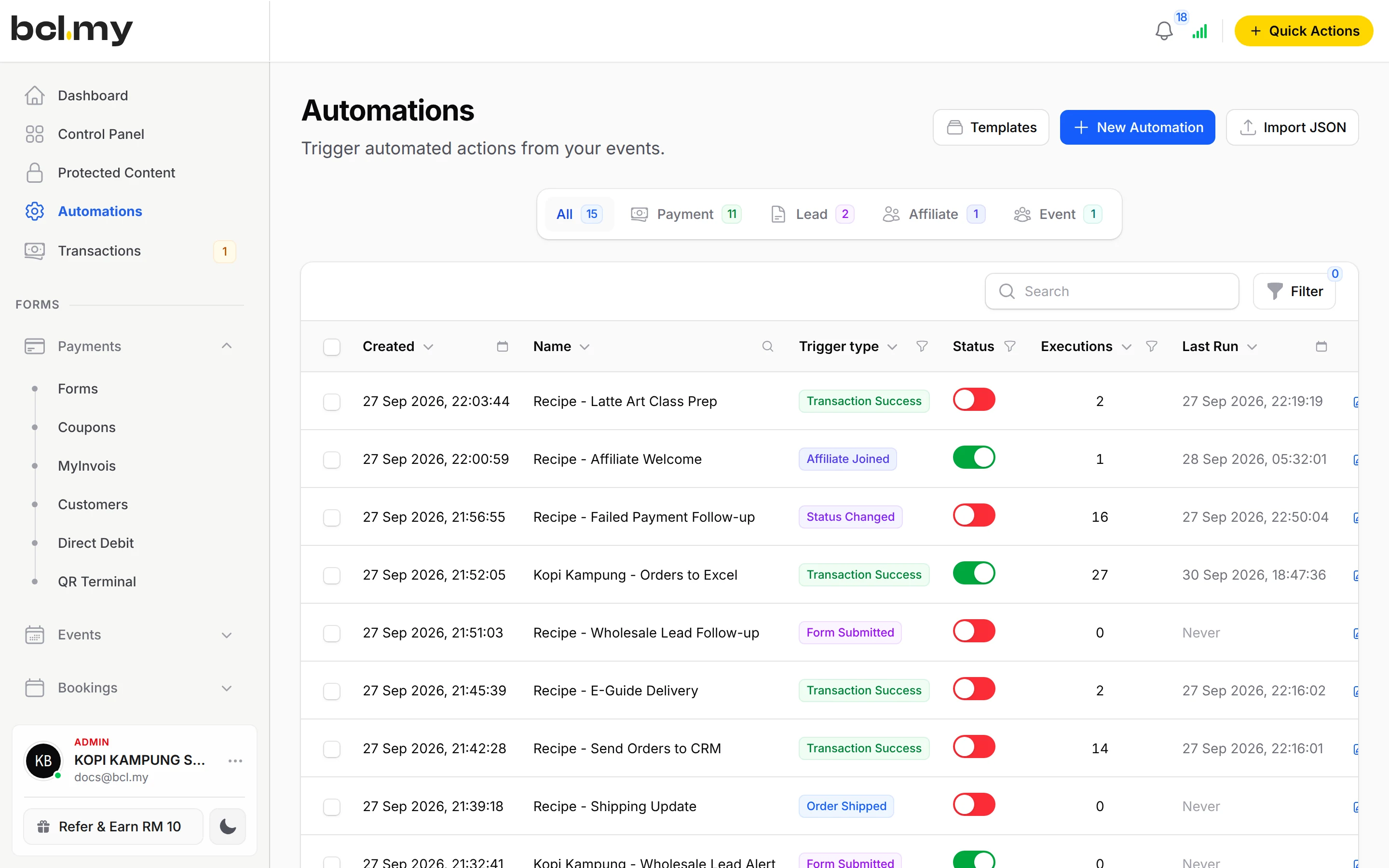
Task: Switch to the Affiliate tab
Action: tap(934, 214)
